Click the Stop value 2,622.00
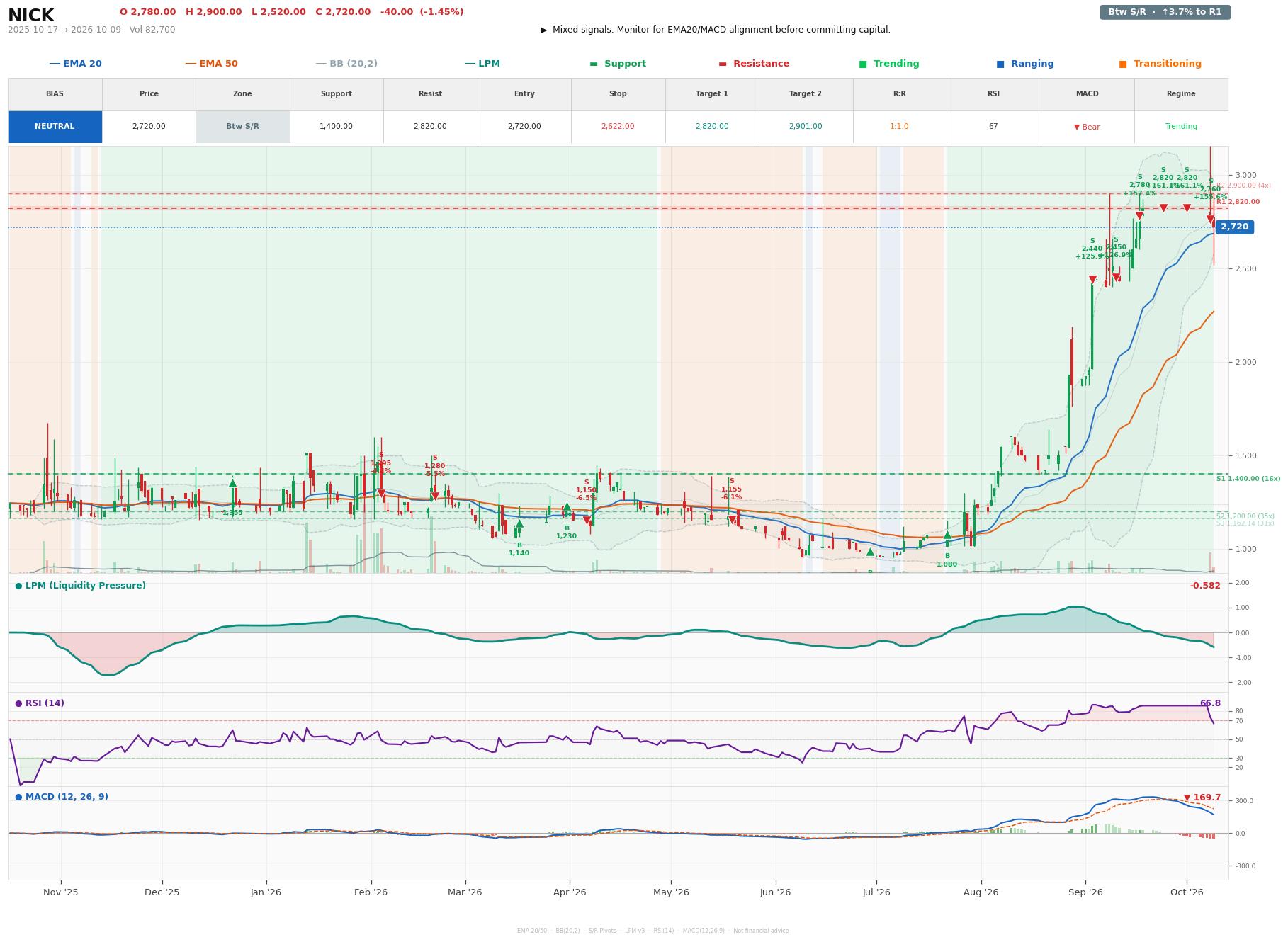The image size is (1288, 942). (x=618, y=127)
